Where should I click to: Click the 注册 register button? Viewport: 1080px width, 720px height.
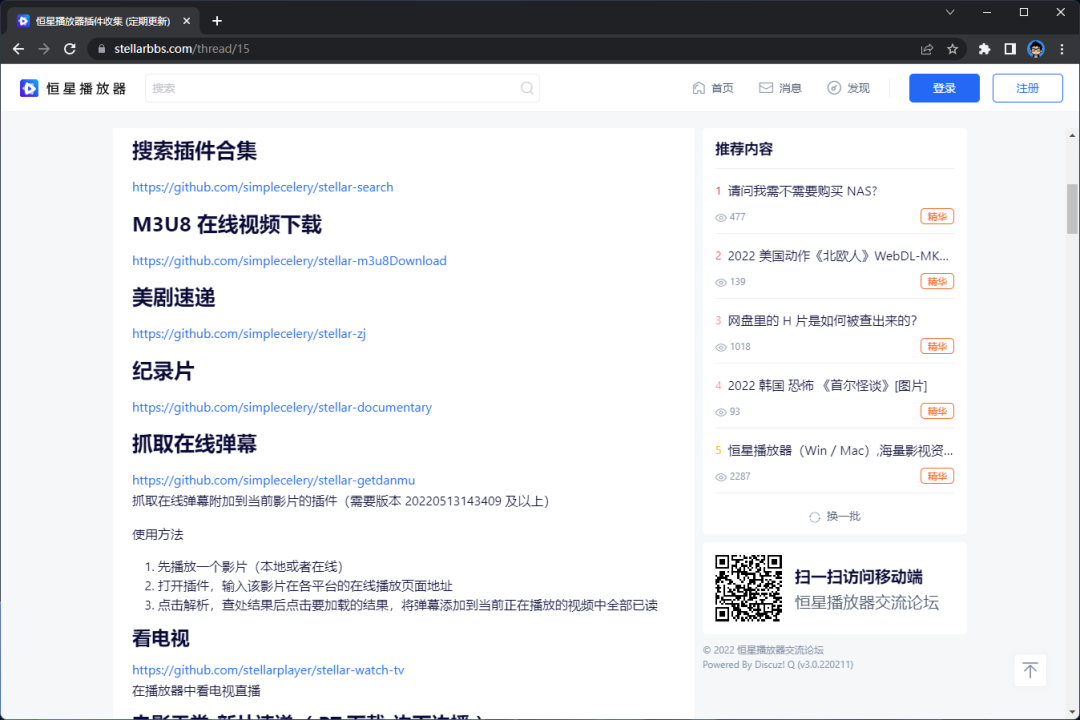click(x=1027, y=88)
